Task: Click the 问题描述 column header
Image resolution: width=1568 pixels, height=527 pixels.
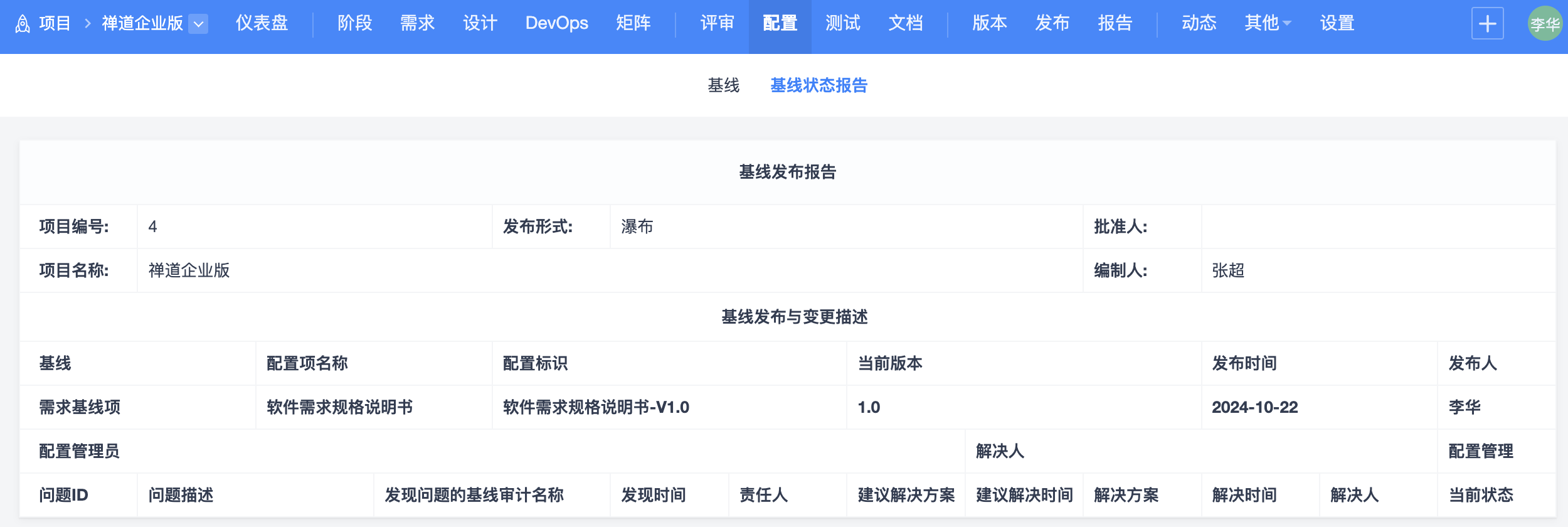Action: coord(181,495)
